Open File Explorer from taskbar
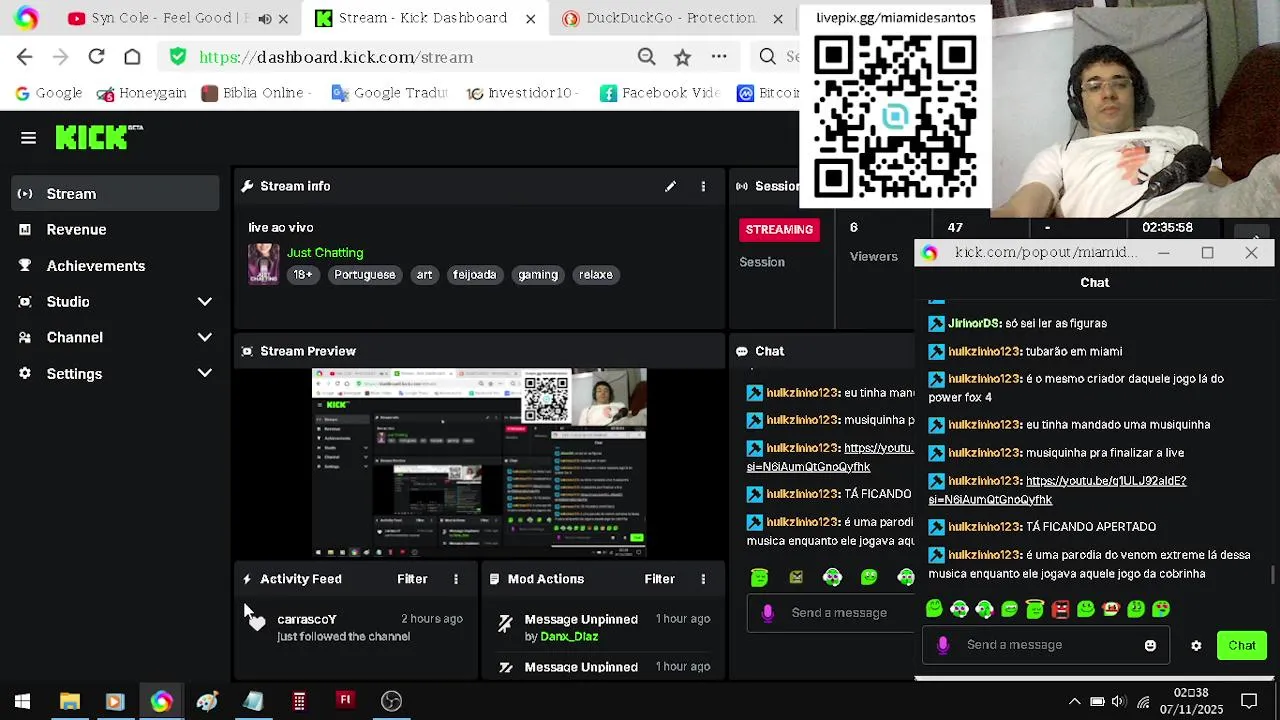The width and height of the screenshot is (1280, 720). [69, 701]
